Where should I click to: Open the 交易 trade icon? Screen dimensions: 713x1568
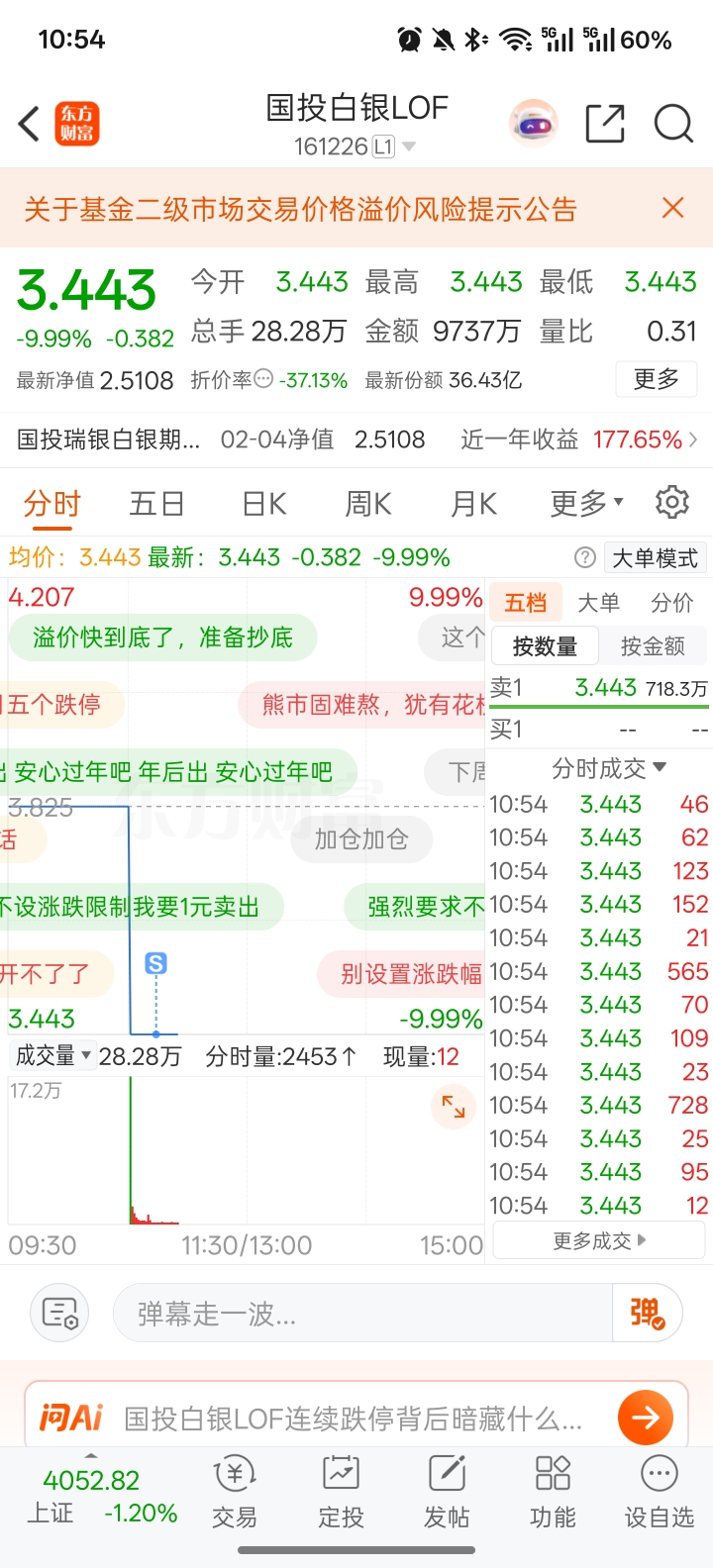click(x=235, y=1493)
